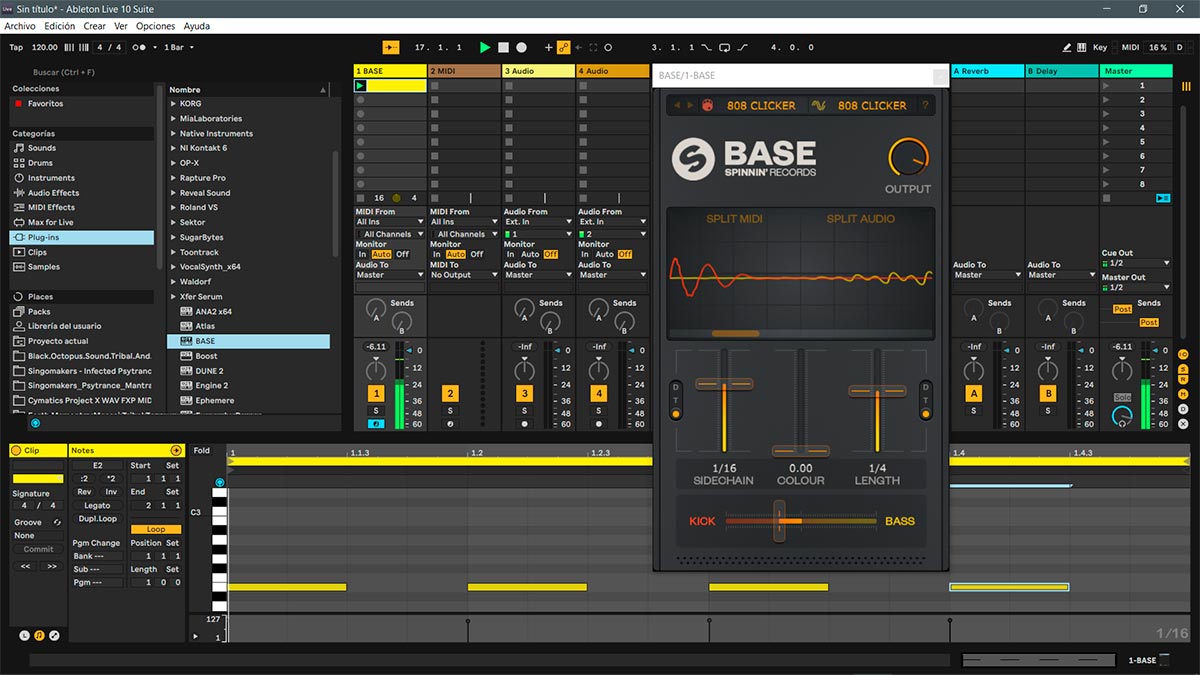Stop playback using the transport Stop button
This screenshot has height=675, width=1200.
[503, 47]
